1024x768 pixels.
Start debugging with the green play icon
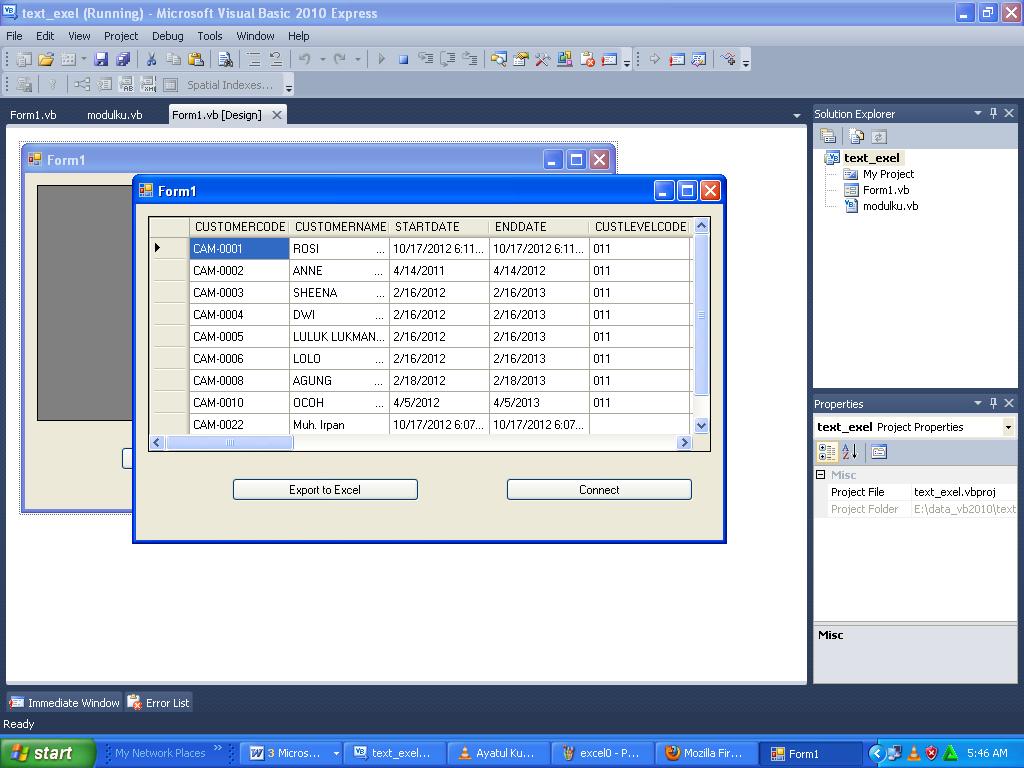[x=381, y=59]
